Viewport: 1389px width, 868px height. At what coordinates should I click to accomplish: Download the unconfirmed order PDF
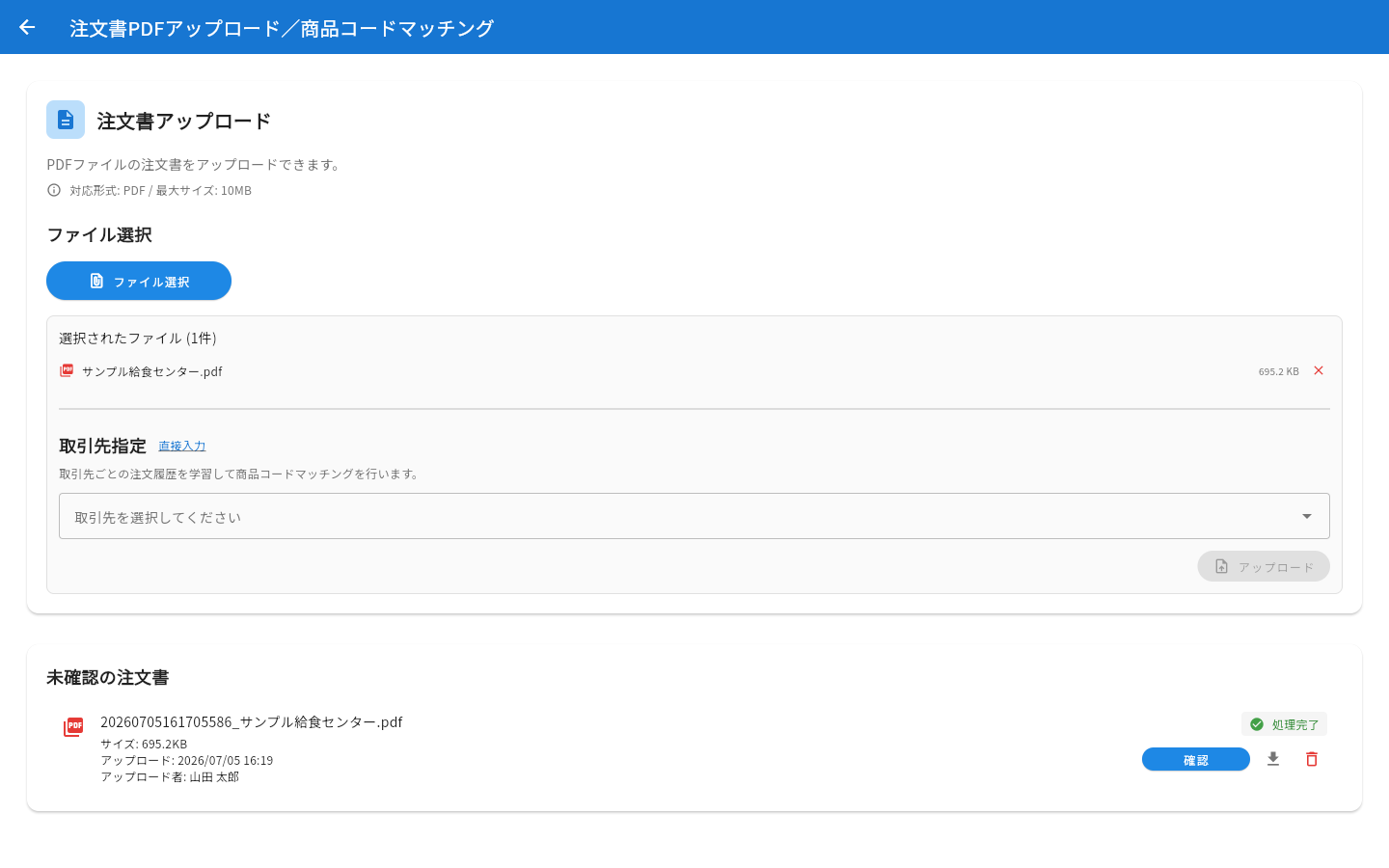1273,759
